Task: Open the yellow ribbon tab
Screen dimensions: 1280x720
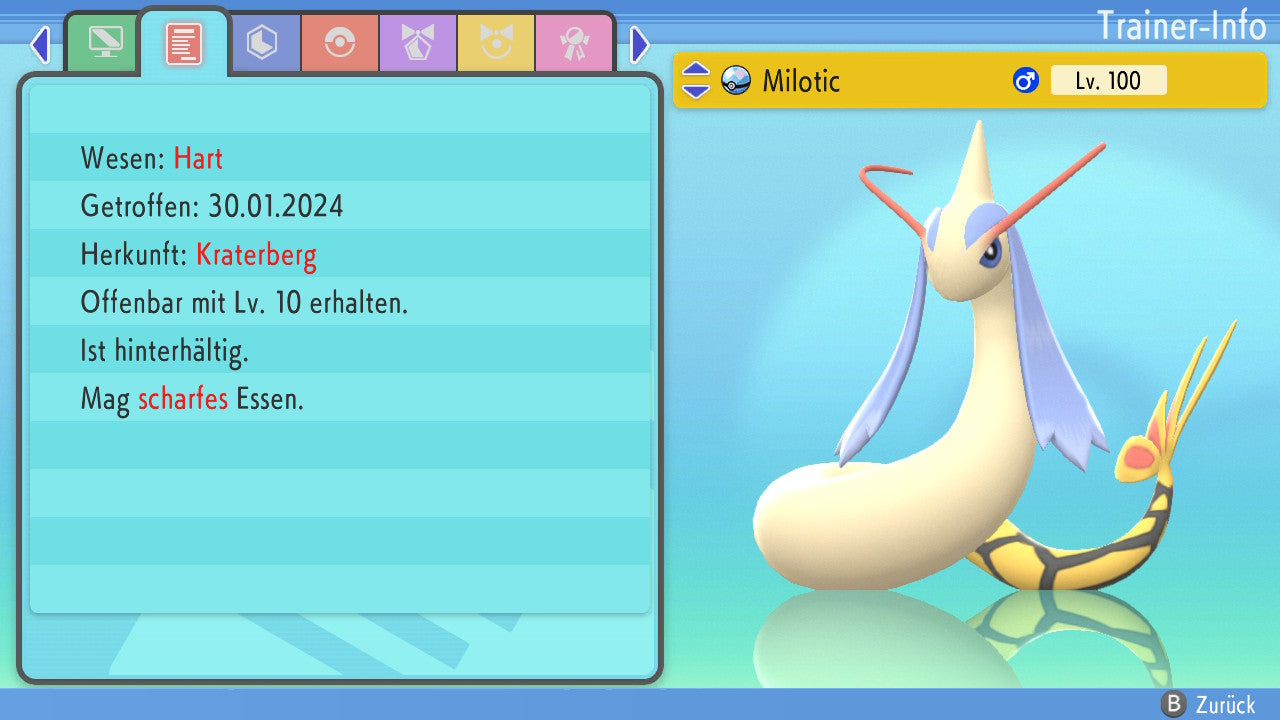Action: click(x=496, y=42)
